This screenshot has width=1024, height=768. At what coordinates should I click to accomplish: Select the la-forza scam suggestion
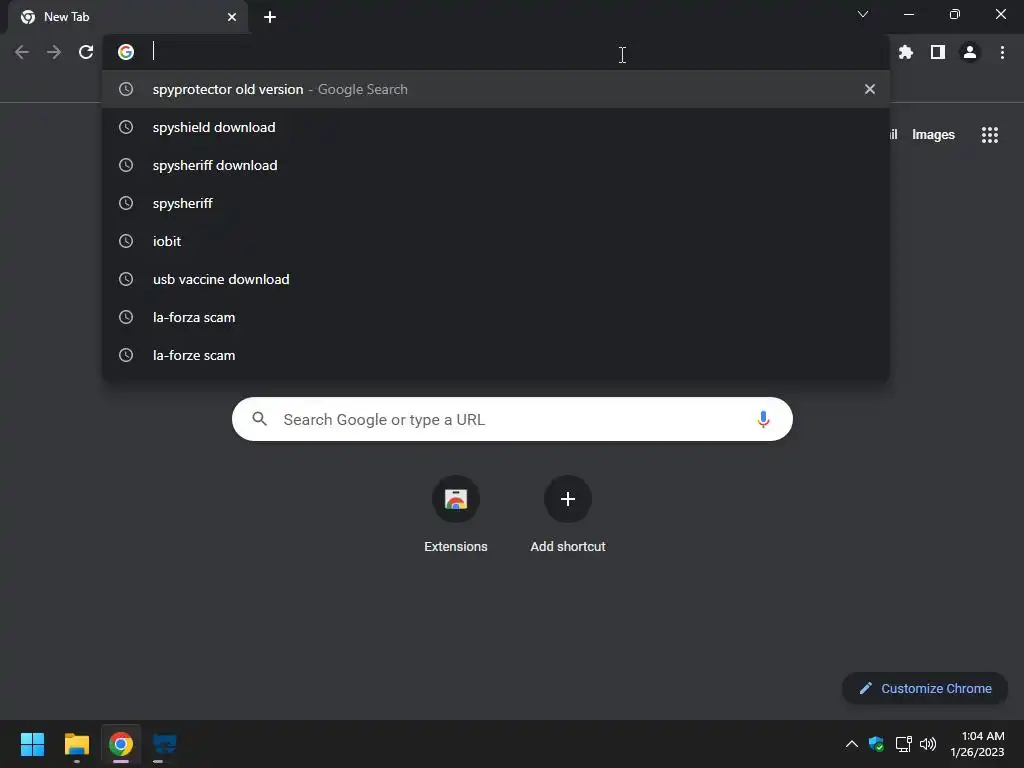tap(496, 317)
